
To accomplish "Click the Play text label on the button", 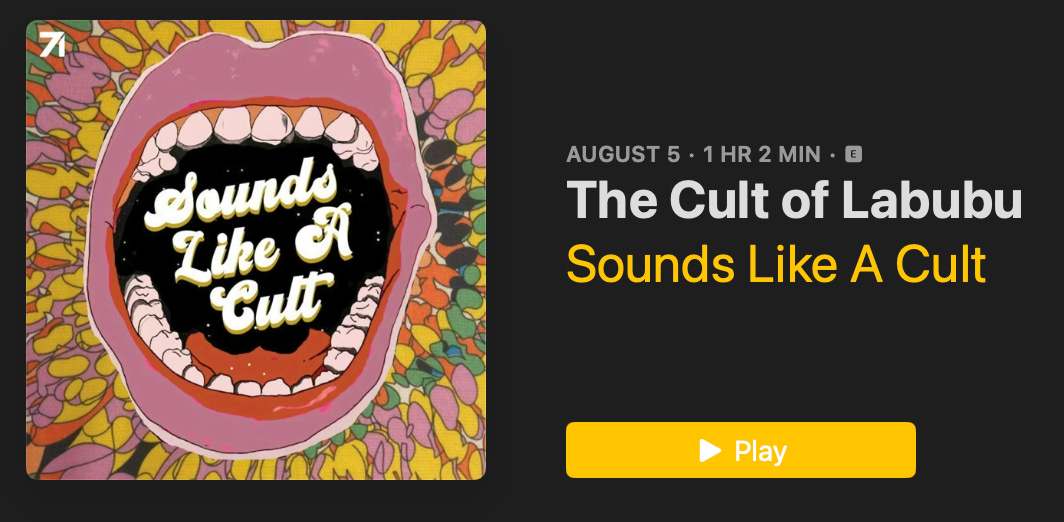I will pos(761,451).
